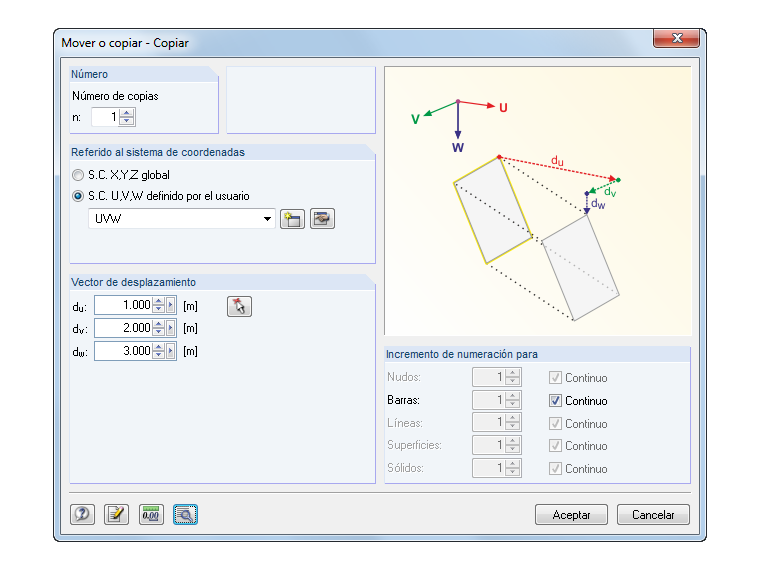Decrease dv displacement value
The height and width of the screenshot is (570, 760).
[x=158, y=332]
